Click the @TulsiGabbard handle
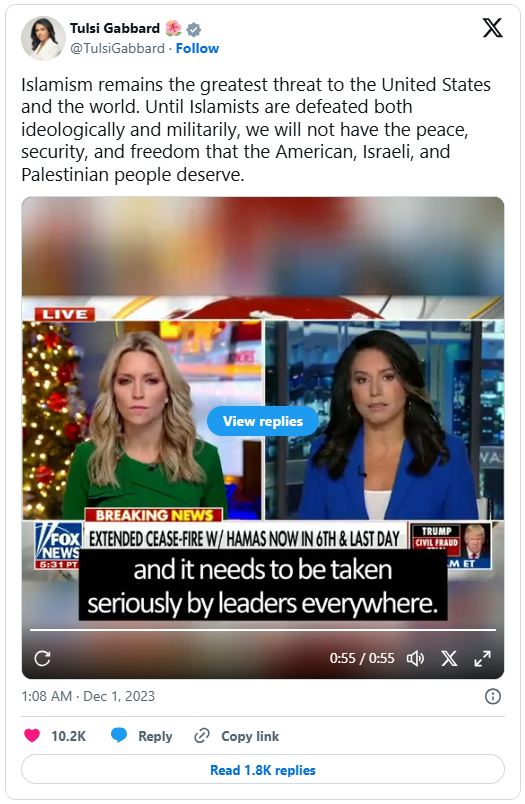The width and height of the screenshot is (525, 804). (117, 48)
